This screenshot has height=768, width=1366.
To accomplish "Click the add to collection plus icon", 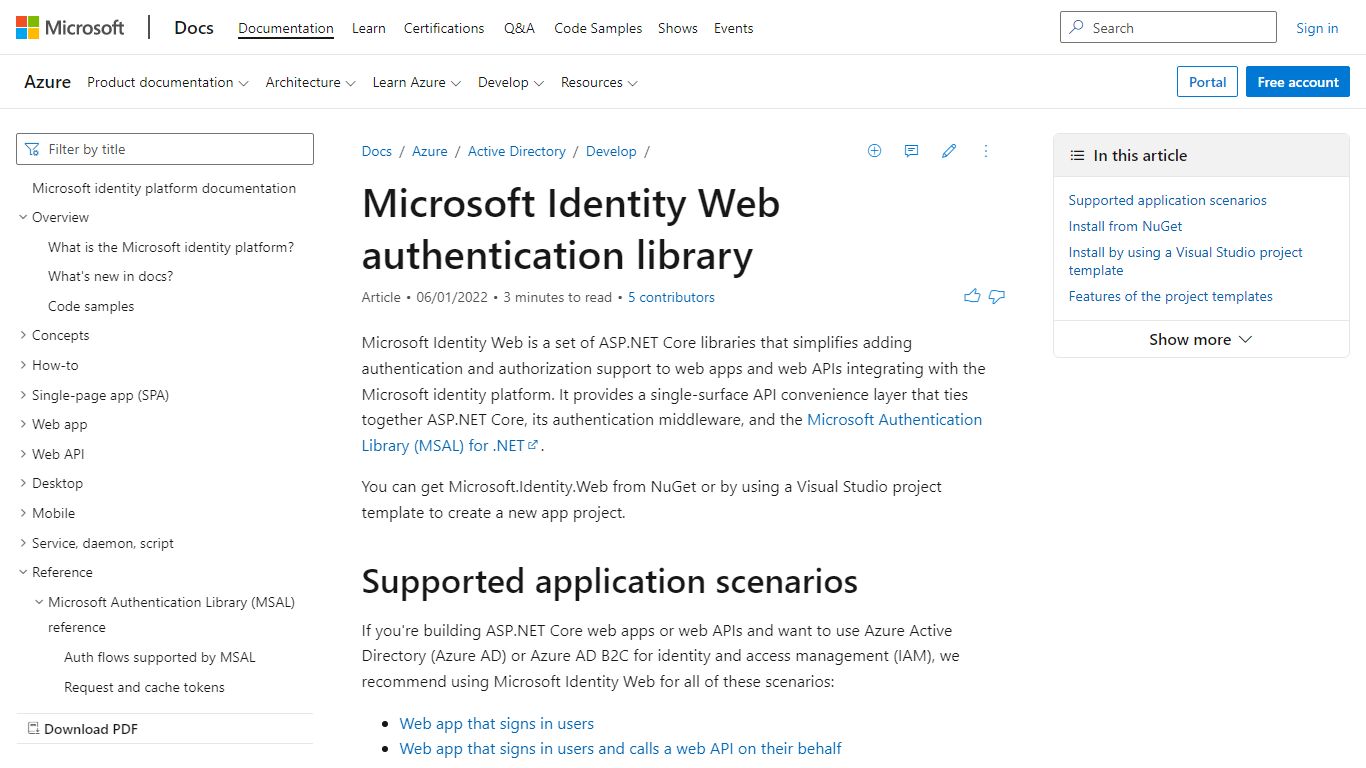I will coord(874,151).
